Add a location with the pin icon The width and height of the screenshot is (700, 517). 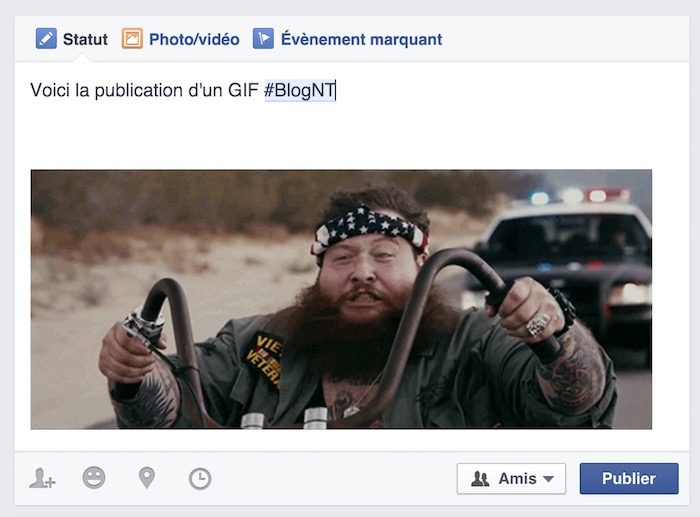[147, 478]
